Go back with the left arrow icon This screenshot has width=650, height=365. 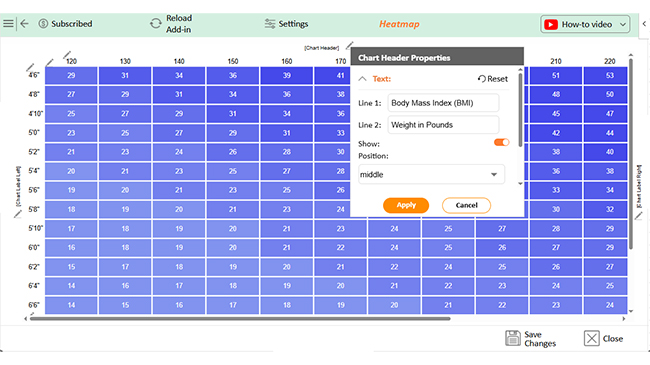coord(24,24)
